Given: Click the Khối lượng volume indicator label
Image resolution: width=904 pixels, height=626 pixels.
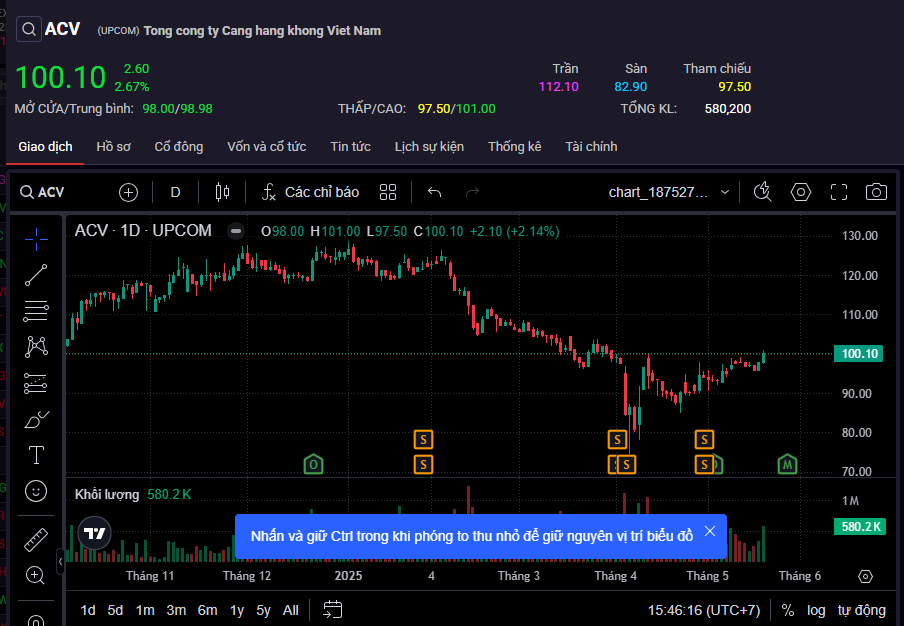Looking at the screenshot, I should (x=107, y=494).
